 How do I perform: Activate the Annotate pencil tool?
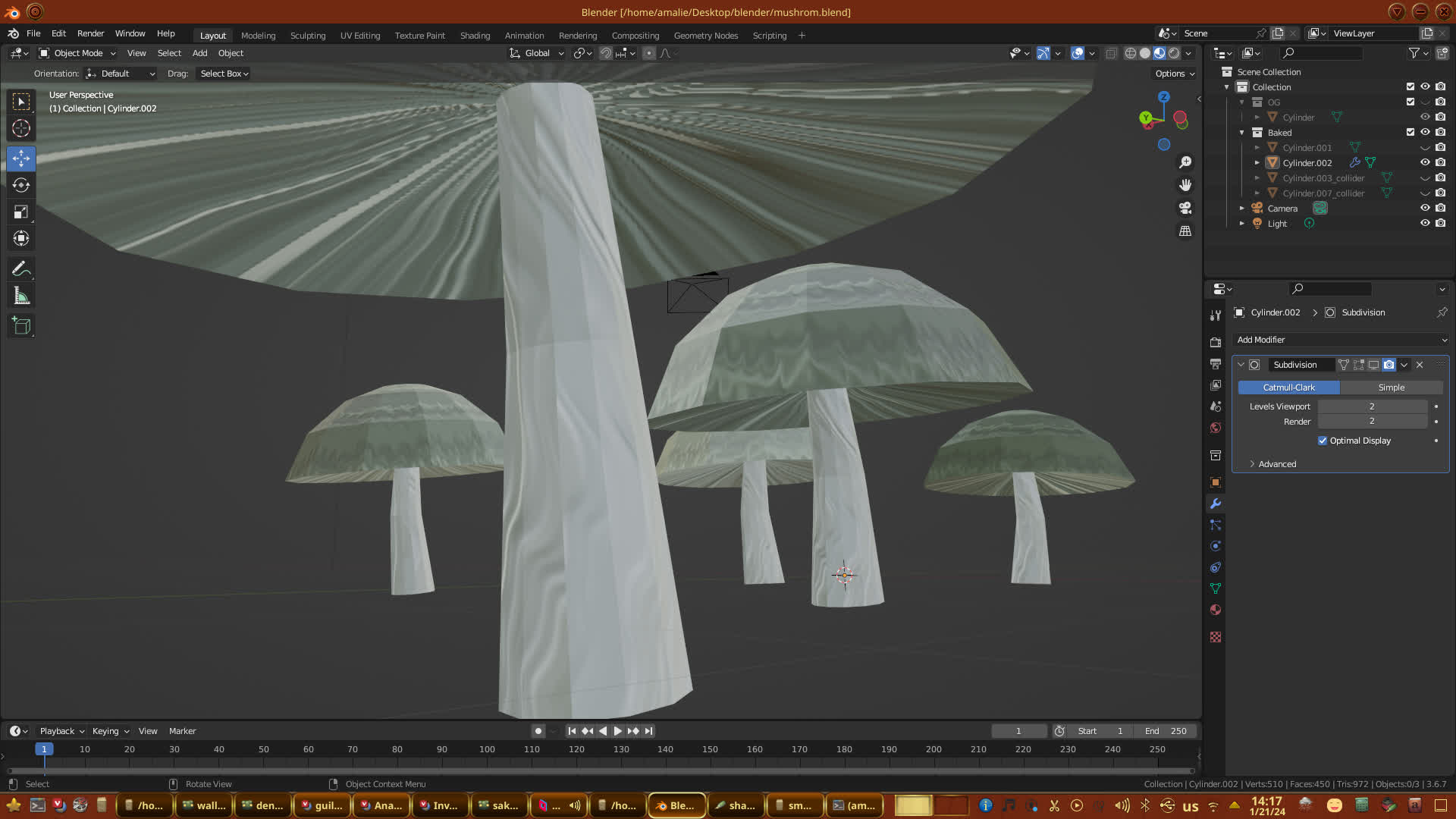pos(21,268)
